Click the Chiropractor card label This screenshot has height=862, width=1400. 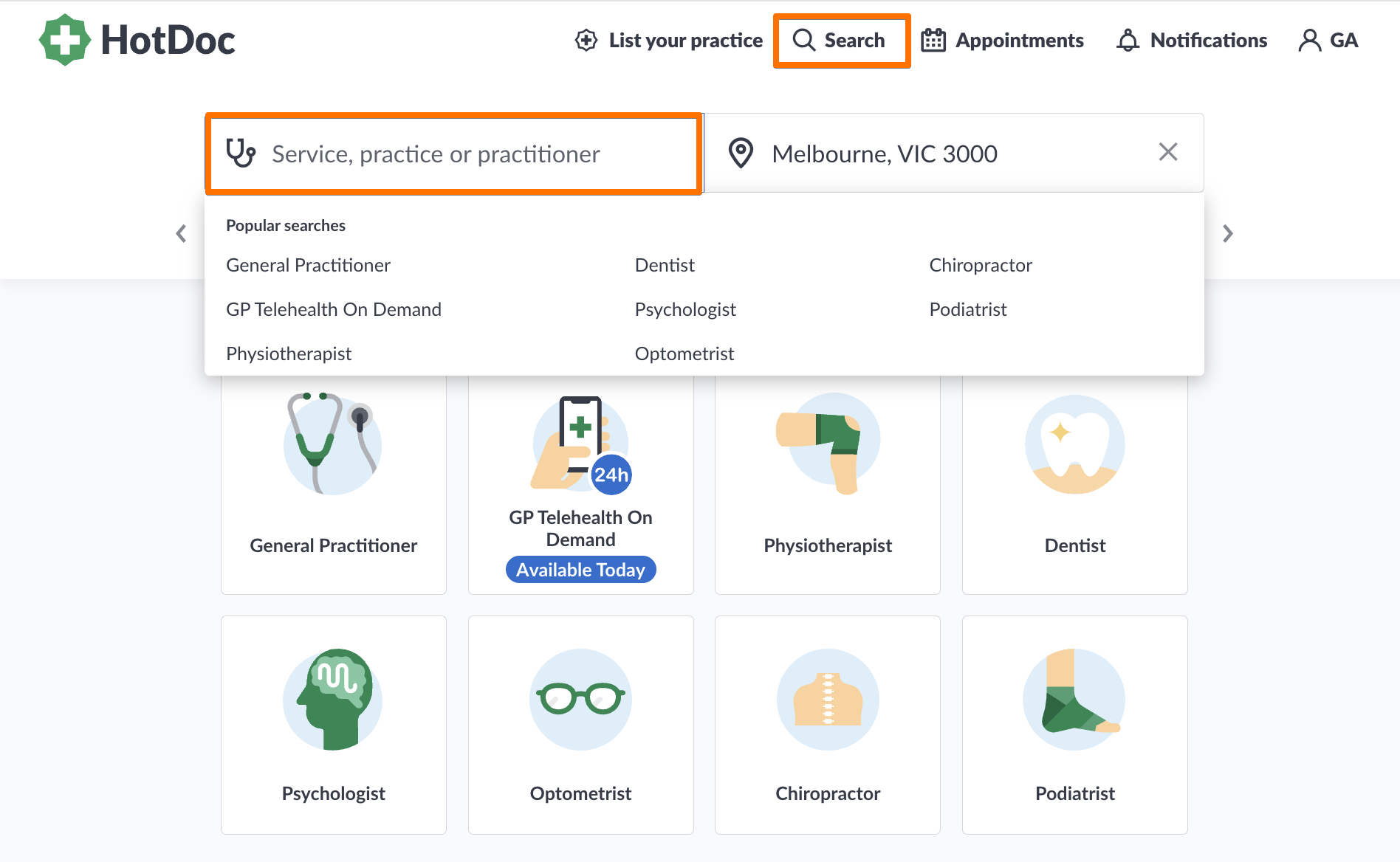tap(828, 793)
